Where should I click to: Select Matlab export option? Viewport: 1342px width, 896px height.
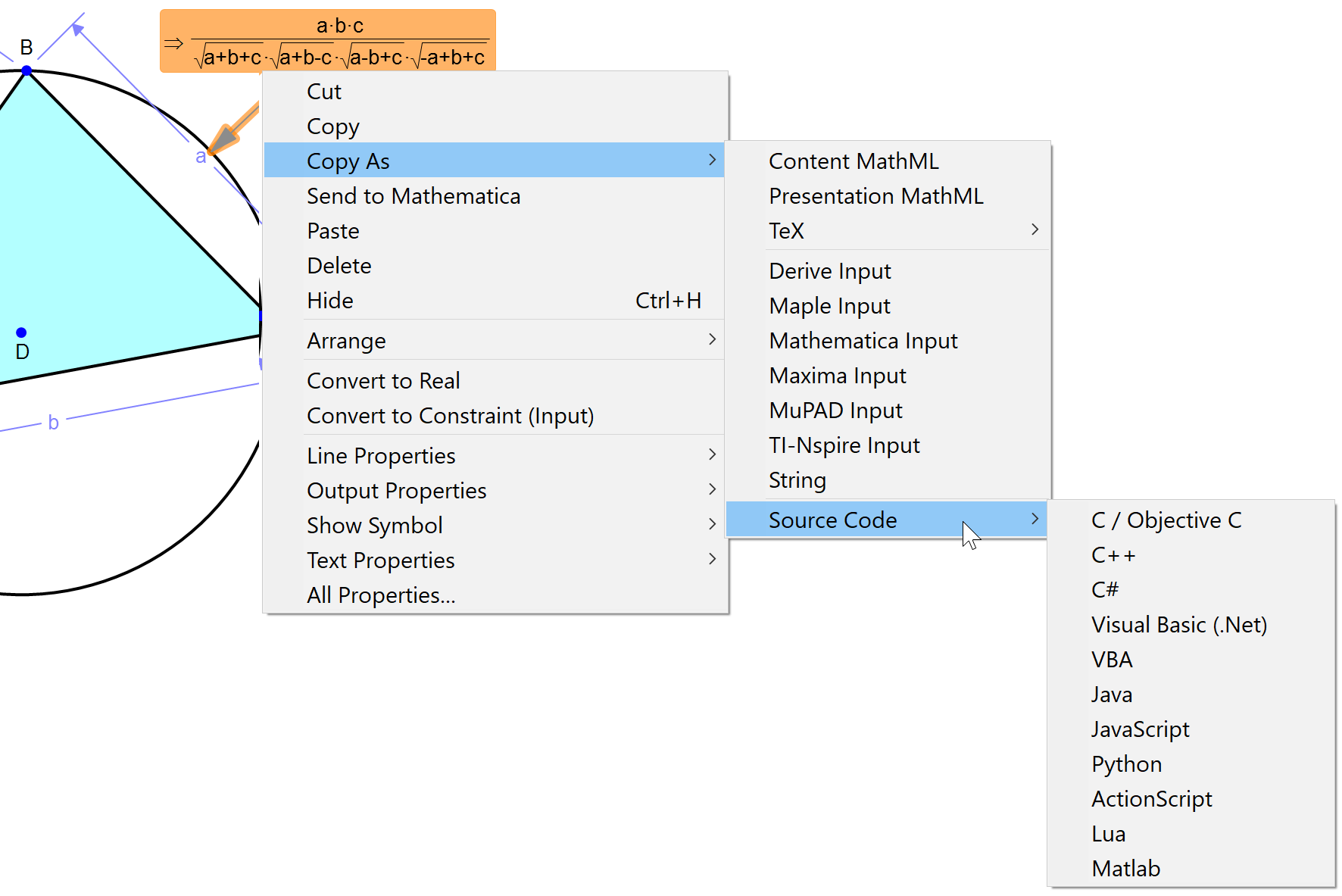(1125, 869)
